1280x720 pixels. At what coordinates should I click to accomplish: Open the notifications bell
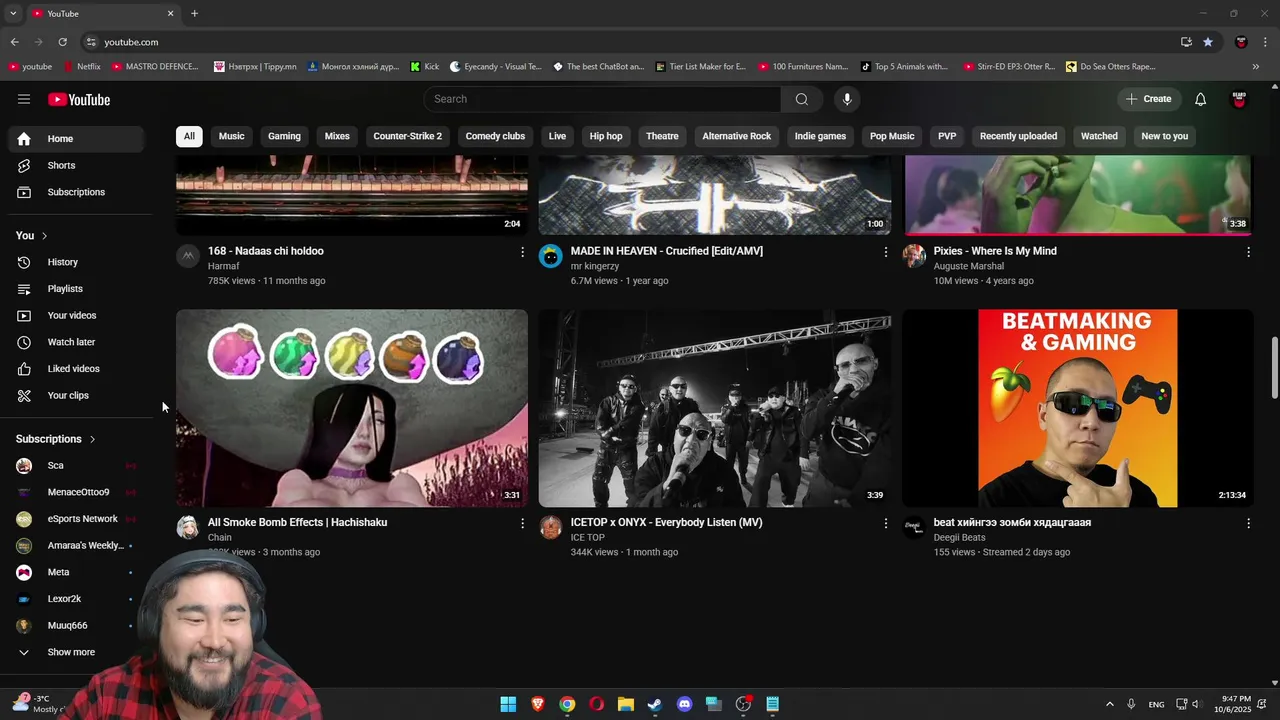tap(1200, 99)
